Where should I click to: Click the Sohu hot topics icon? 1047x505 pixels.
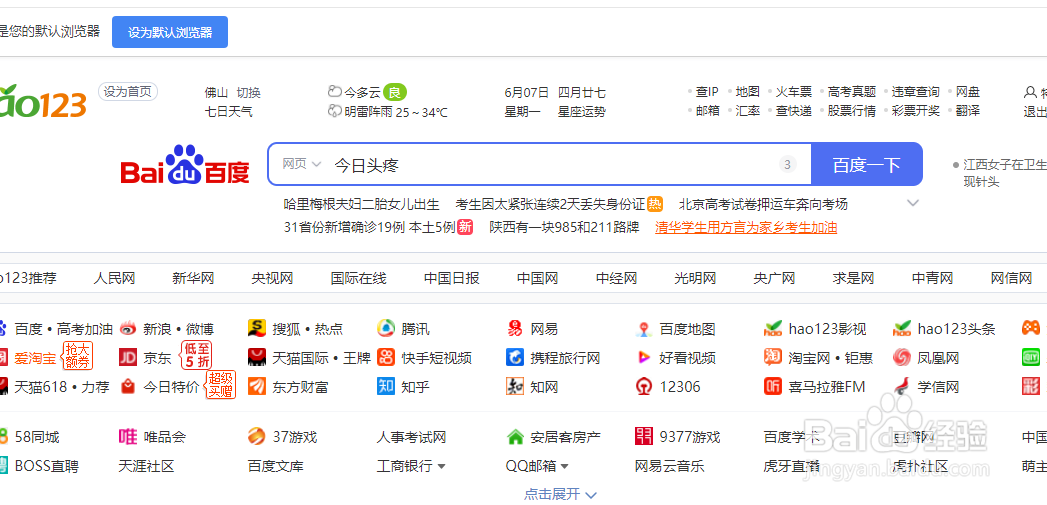[x=256, y=328]
